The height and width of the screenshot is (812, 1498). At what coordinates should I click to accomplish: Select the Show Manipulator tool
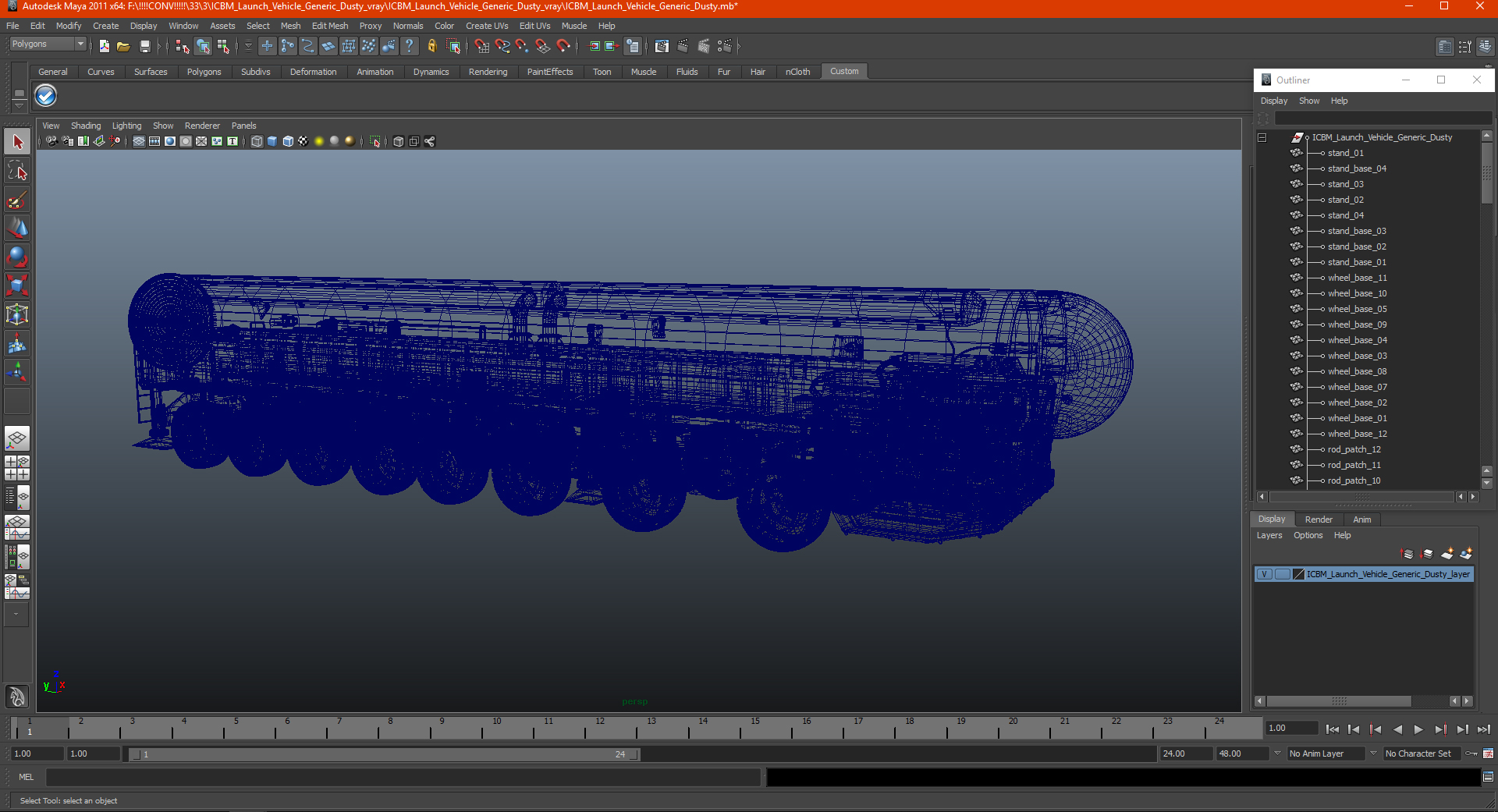pyautogui.click(x=17, y=372)
